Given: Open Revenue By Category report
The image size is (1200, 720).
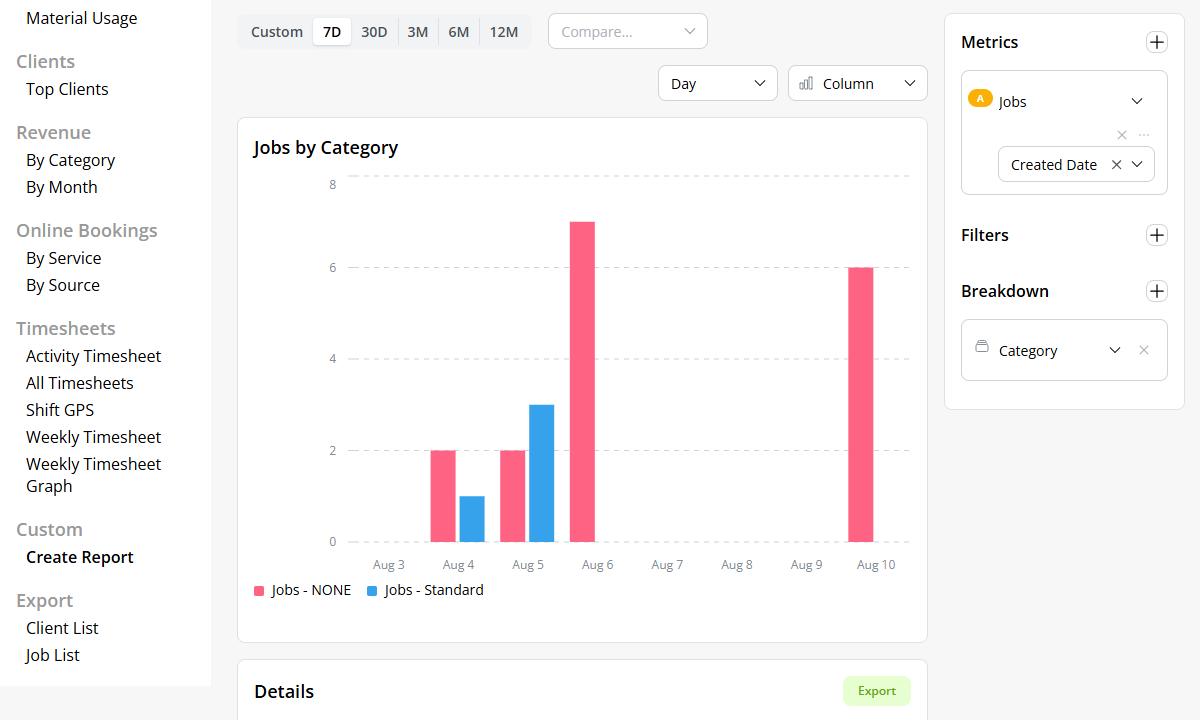Looking at the screenshot, I should tap(70, 160).
